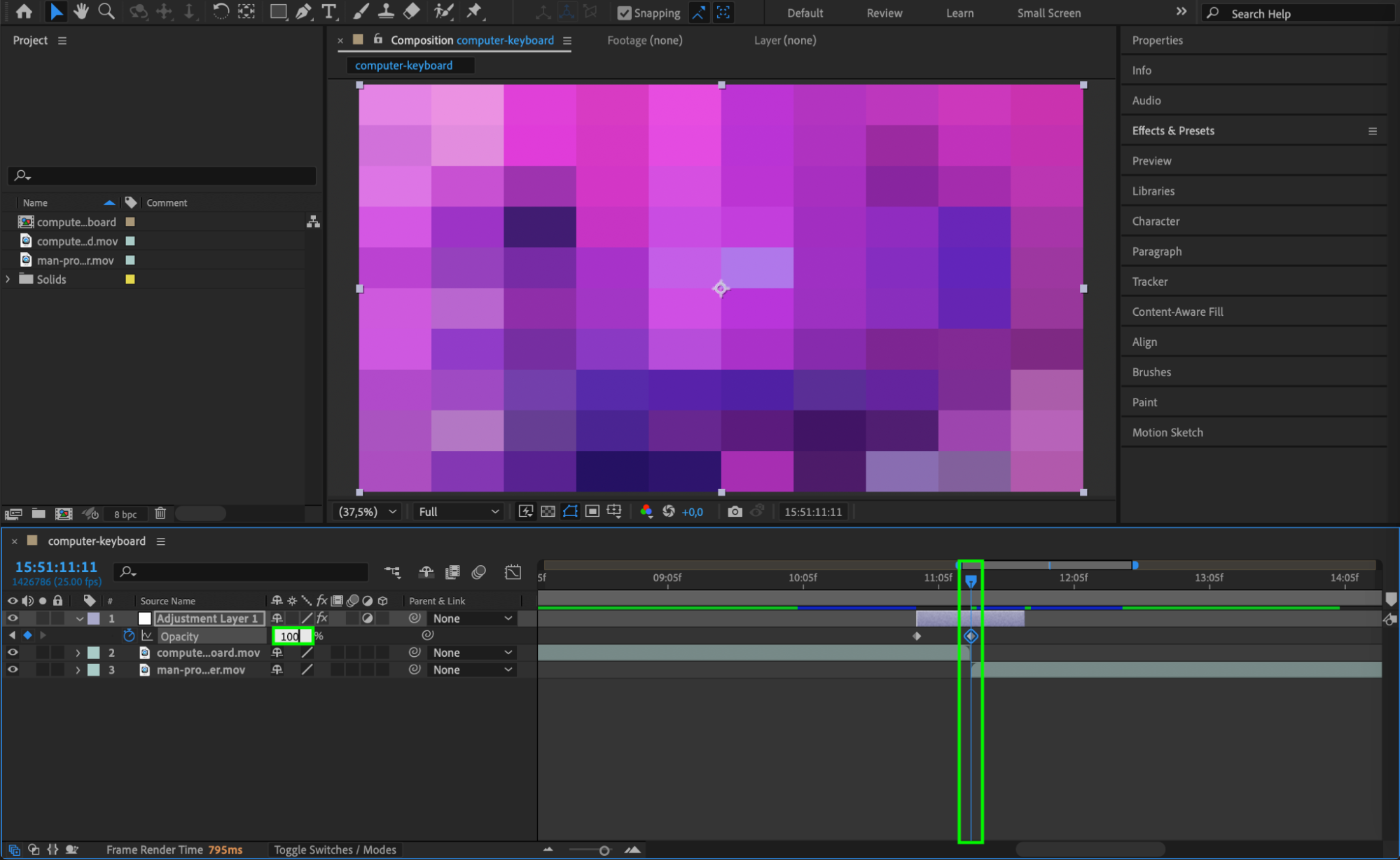
Task: Click the yellow label swatch of Solids
Action: coord(130,279)
